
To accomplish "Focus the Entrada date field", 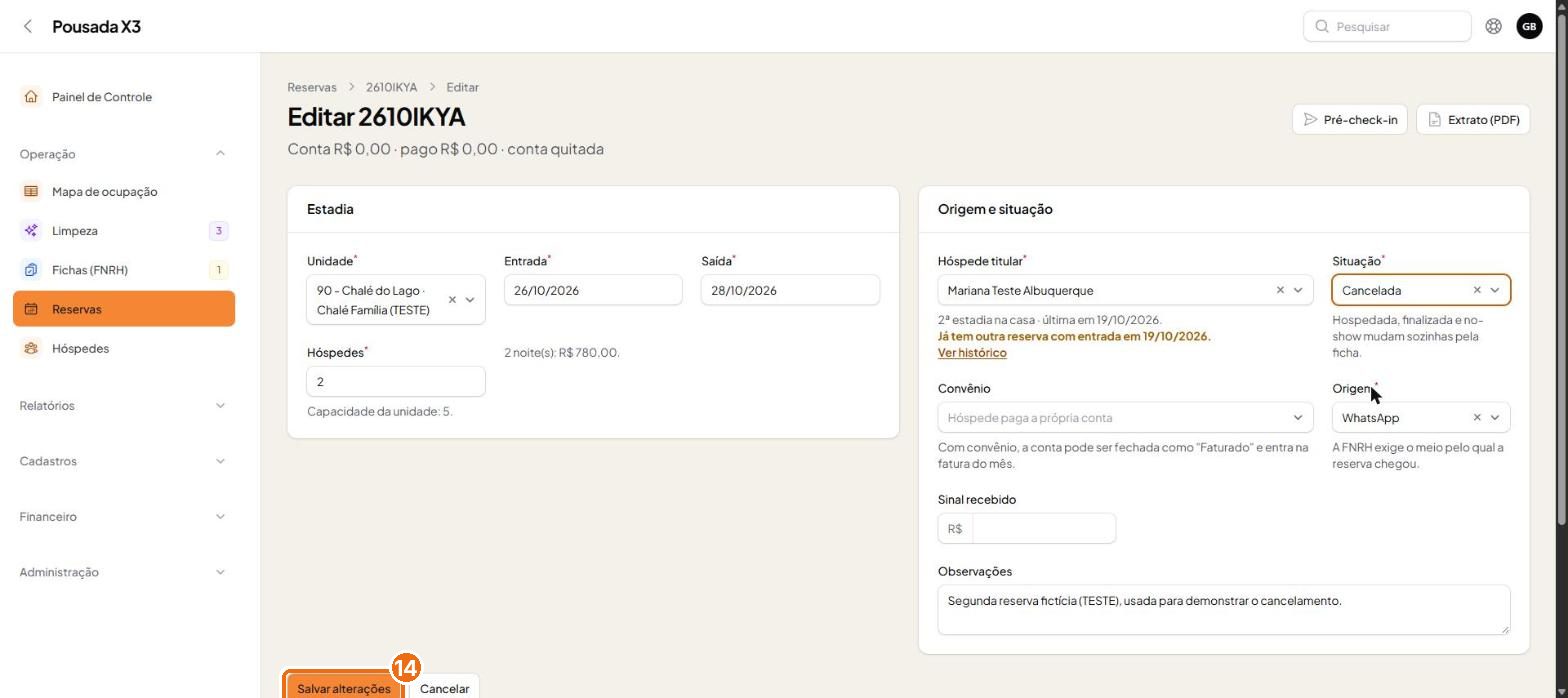I will point(593,290).
